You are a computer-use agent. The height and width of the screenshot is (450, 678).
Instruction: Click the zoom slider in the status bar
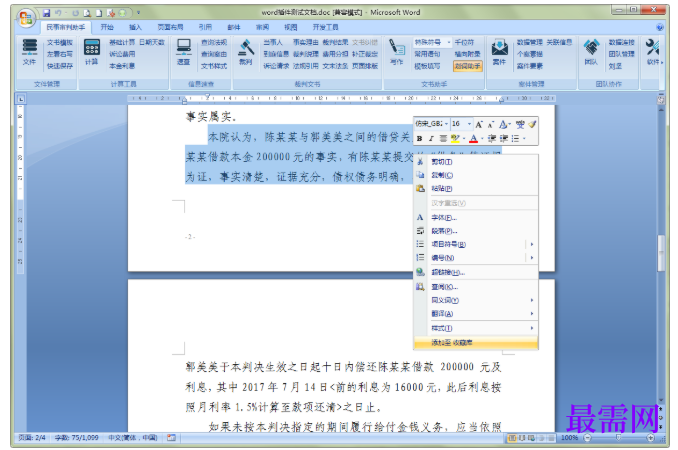619,438
